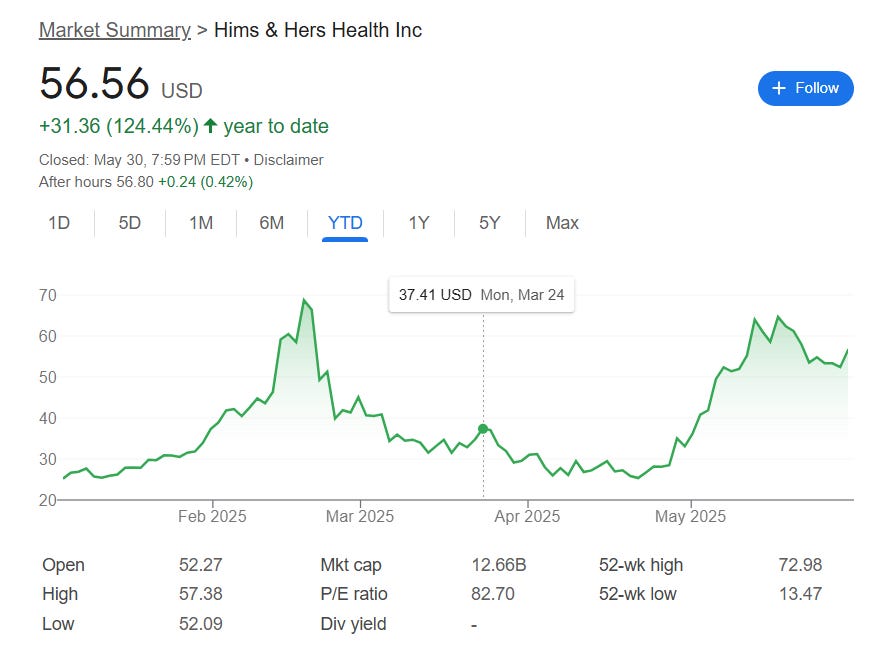Image resolution: width=896 pixels, height=657 pixels.
Task: Click the May 2025 axis label
Action: (x=690, y=516)
